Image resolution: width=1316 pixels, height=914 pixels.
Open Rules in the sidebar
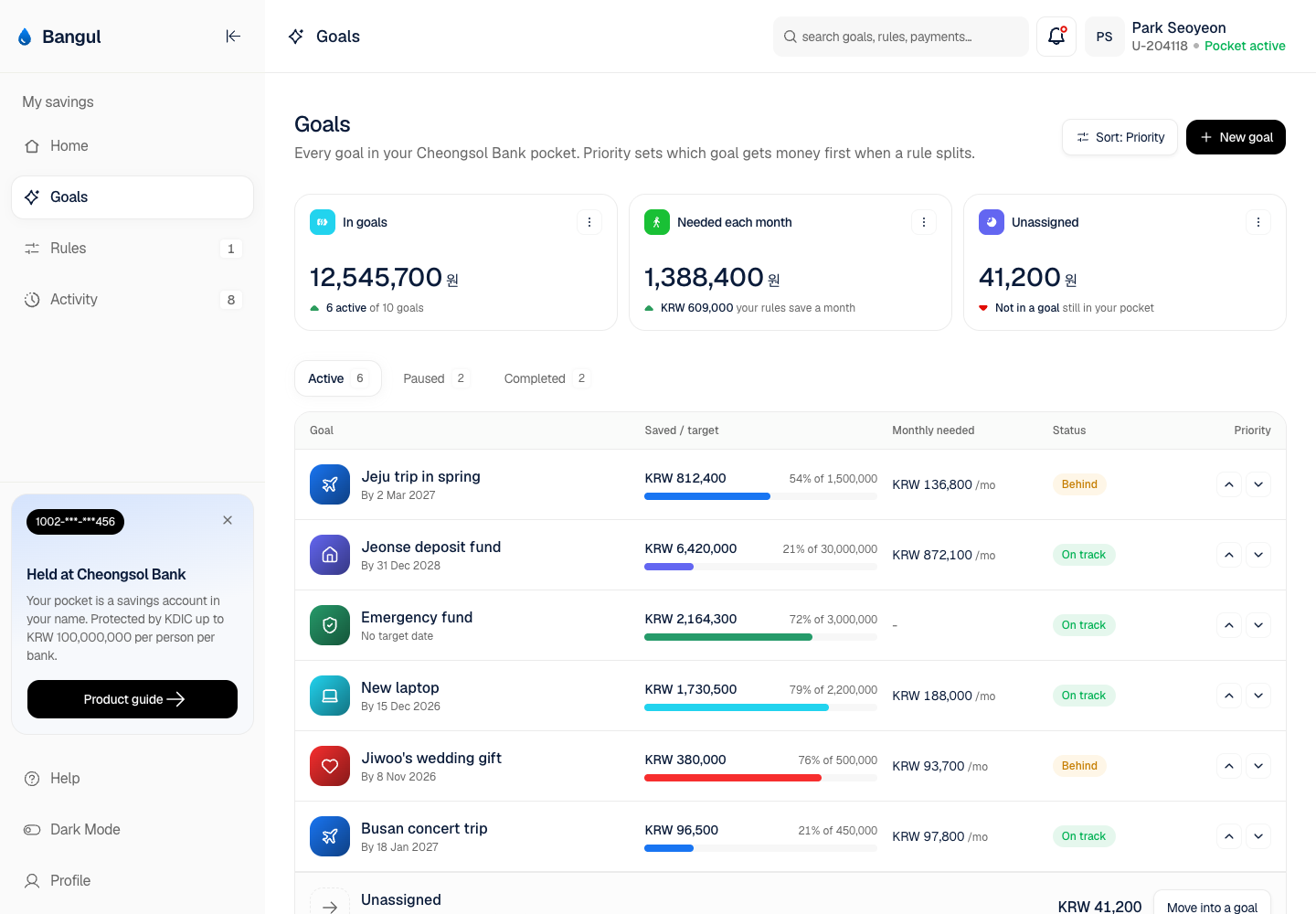pos(133,249)
